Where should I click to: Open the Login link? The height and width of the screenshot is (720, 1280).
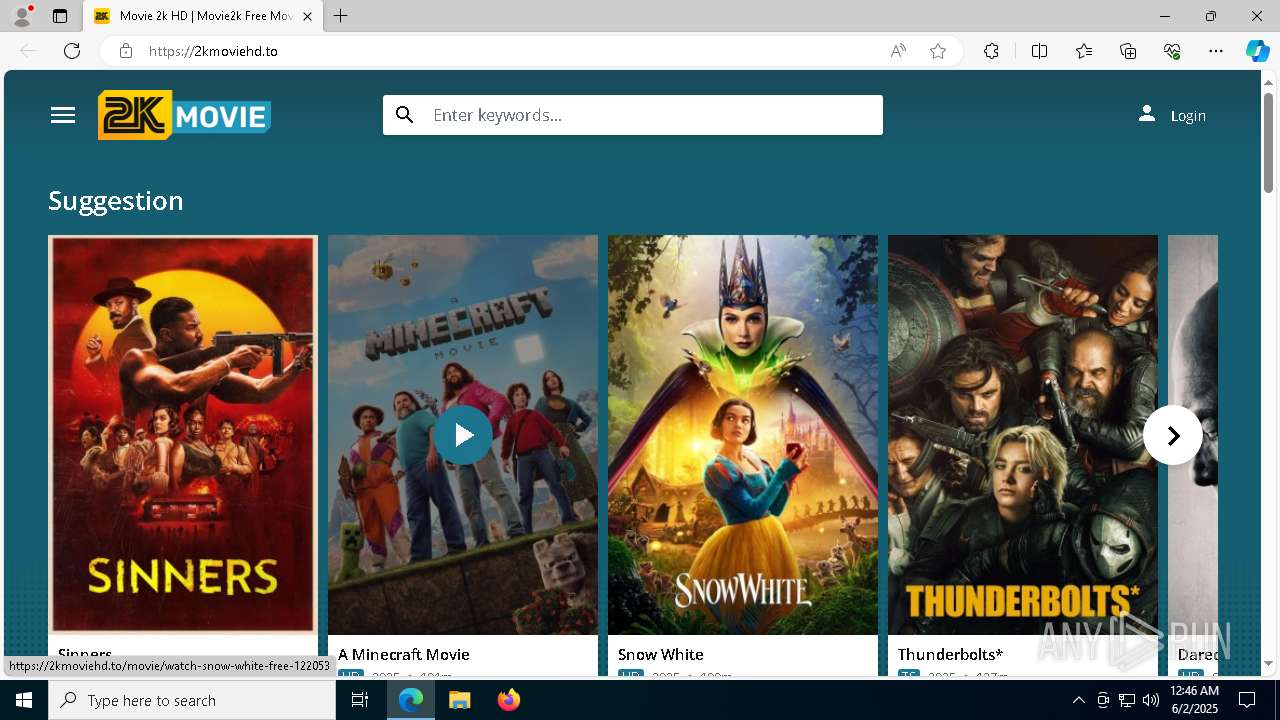1188,116
